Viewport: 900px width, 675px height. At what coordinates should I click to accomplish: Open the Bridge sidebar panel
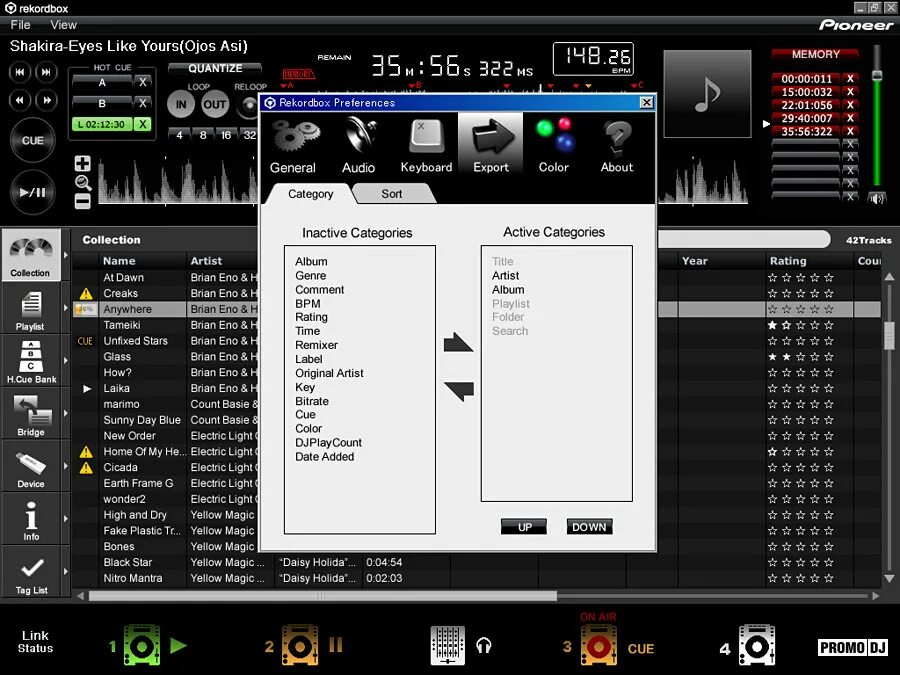(x=31, y=414)
